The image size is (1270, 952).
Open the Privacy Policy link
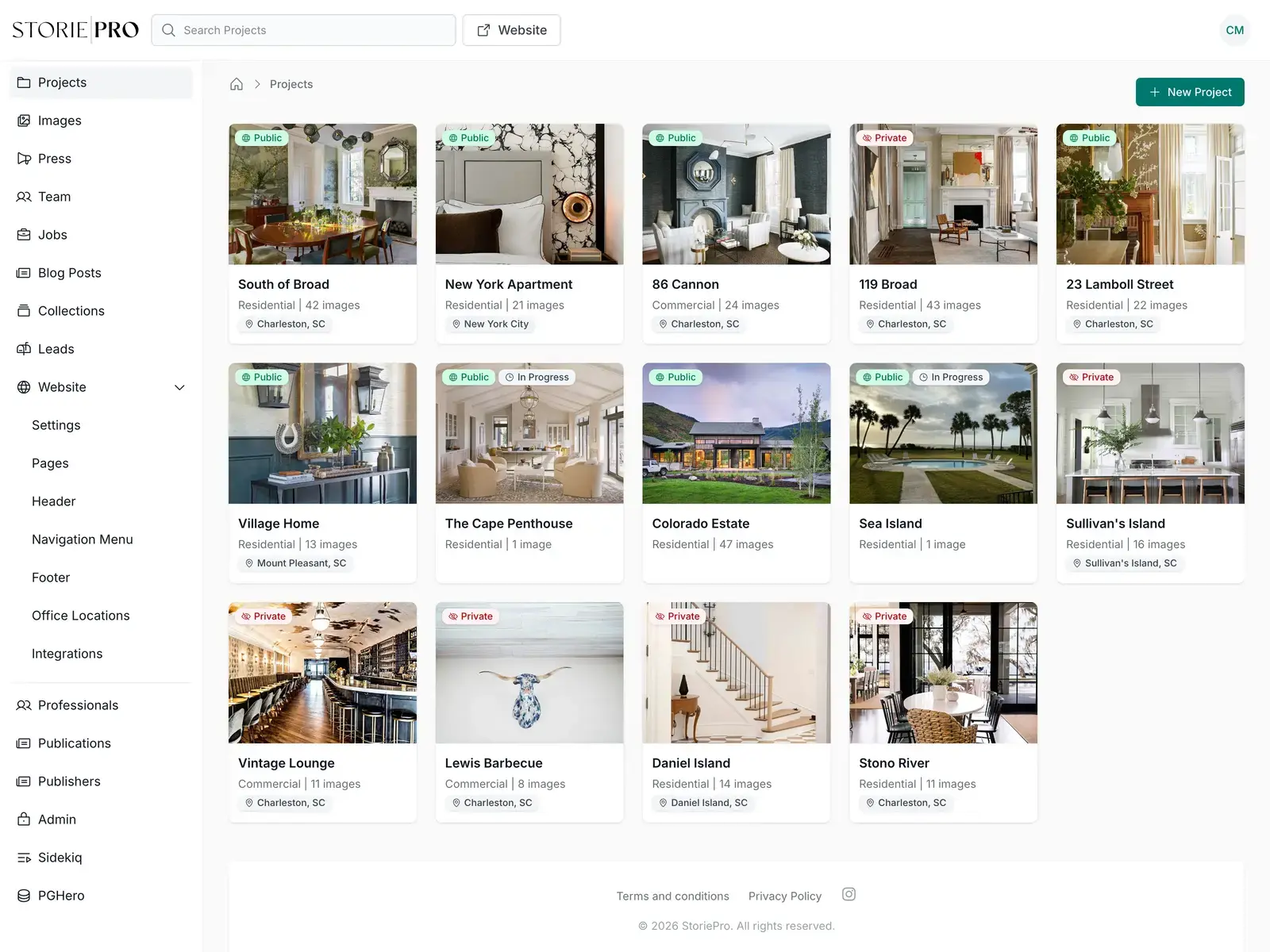(x=784, y=896)
